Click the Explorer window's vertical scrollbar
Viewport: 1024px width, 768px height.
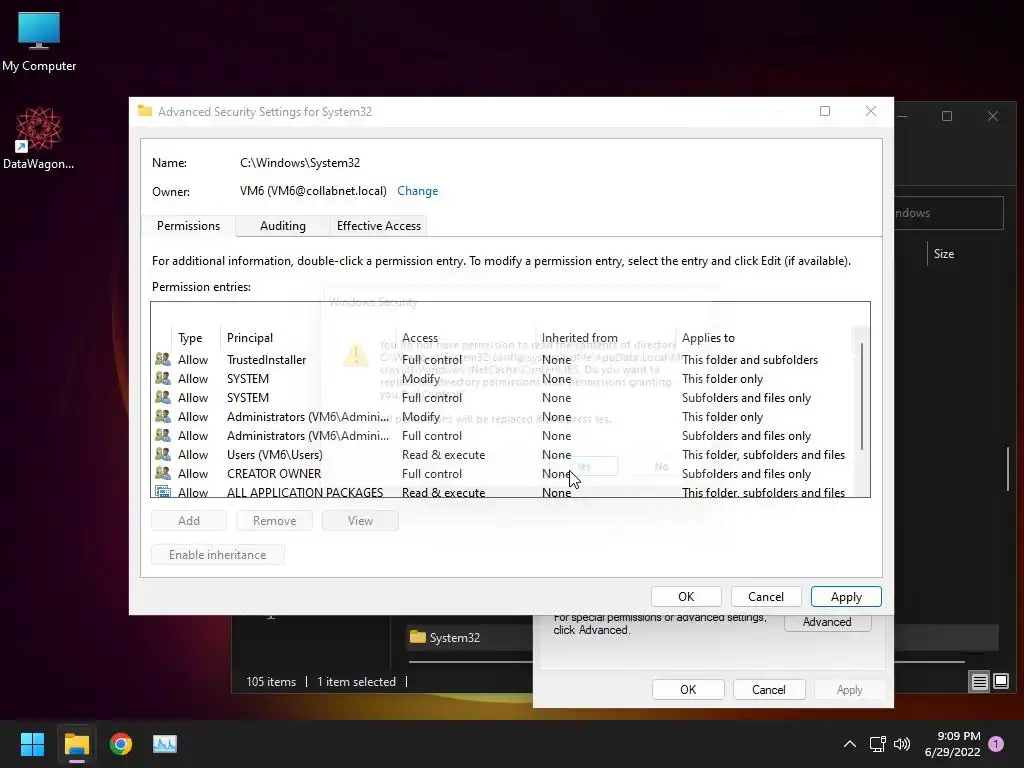(1008, 468)
